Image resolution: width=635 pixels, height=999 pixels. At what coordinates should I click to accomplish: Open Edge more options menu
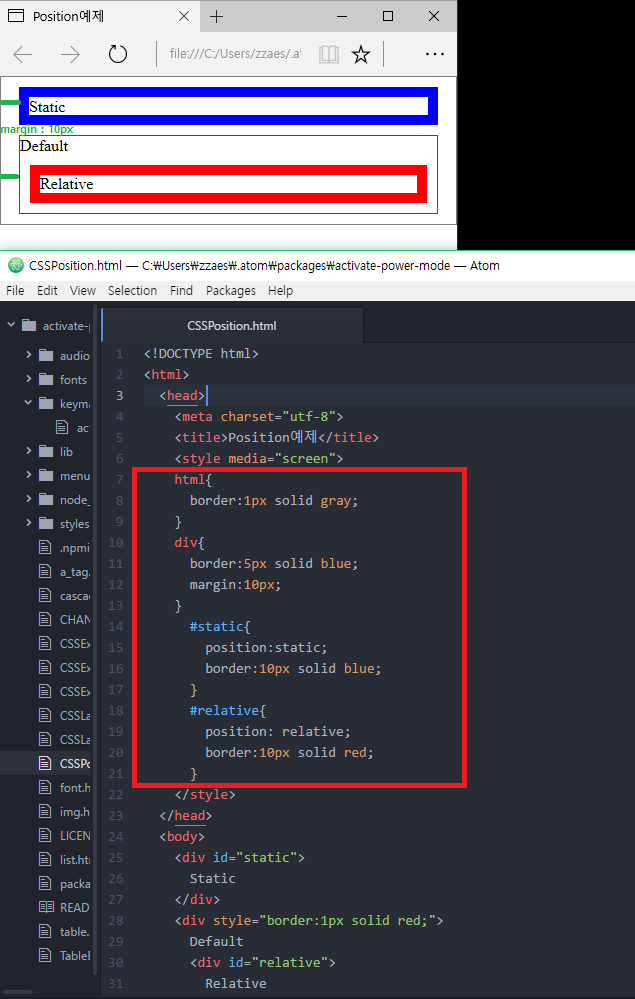pos(434,54)
